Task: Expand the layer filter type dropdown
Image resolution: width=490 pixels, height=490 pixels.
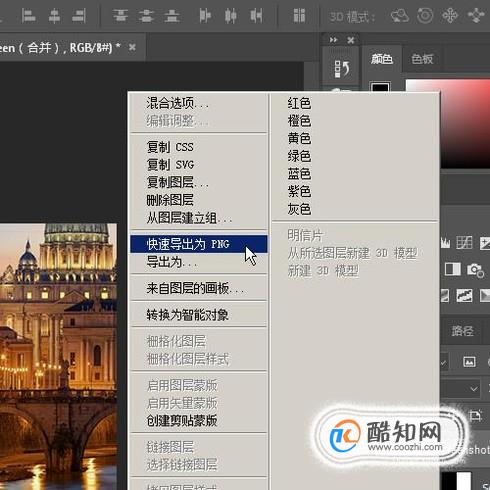Action: click(x=444, y=362)
